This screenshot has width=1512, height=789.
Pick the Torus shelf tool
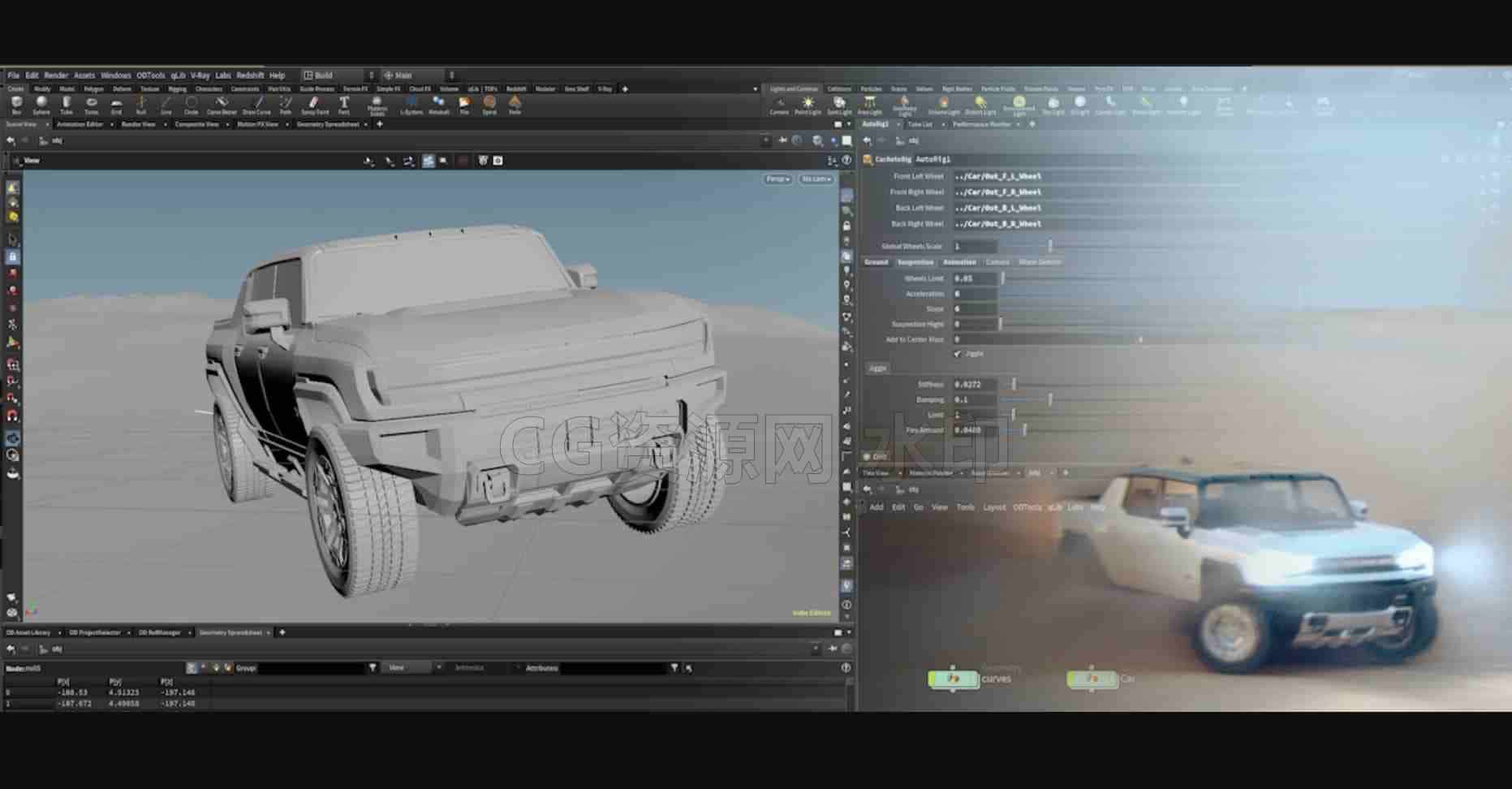(92, 105)
